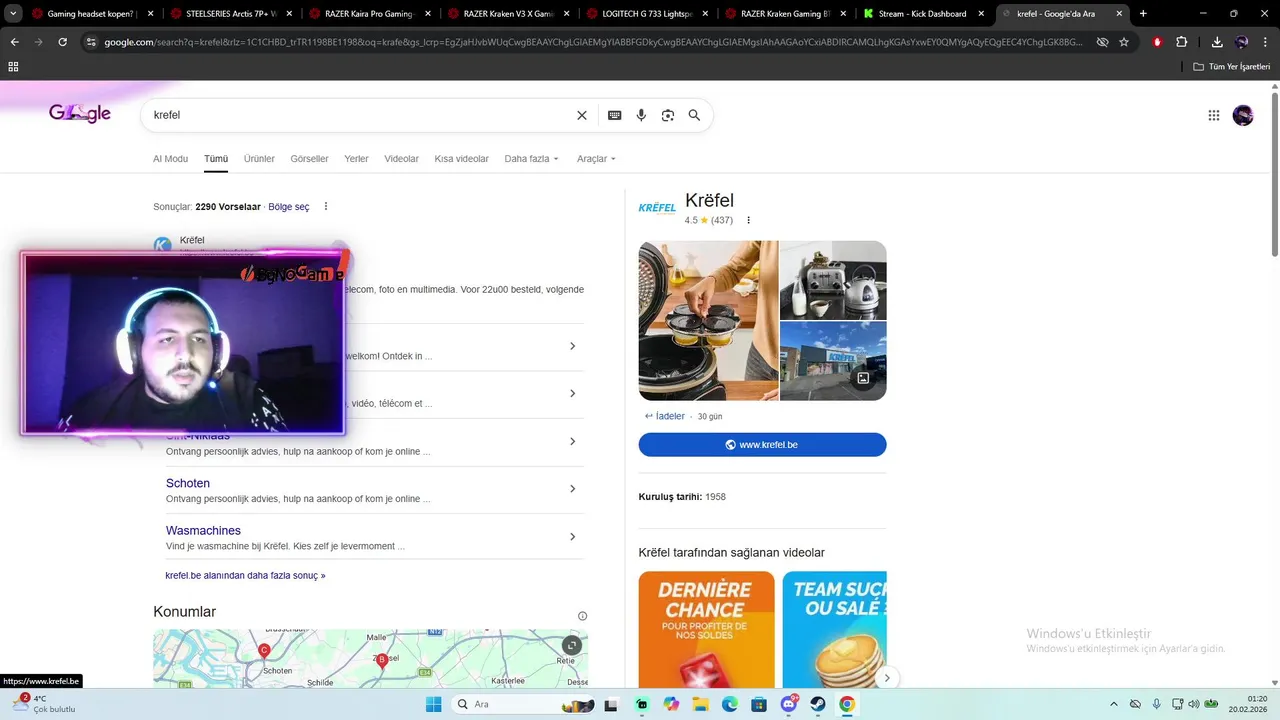
Task: View more photos of Krëfel
Action: [x=863, y=378]
